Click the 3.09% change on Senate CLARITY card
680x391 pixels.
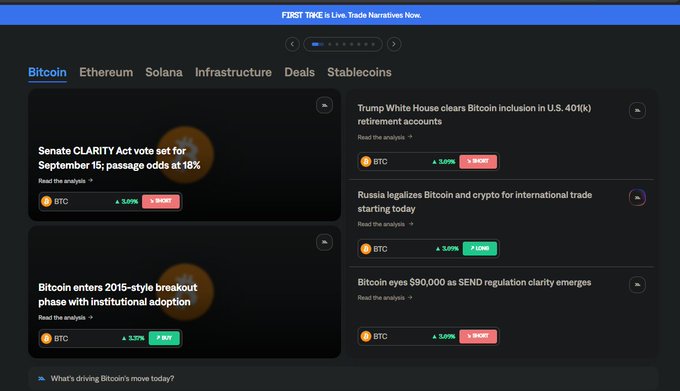click(x=127, y=202)
